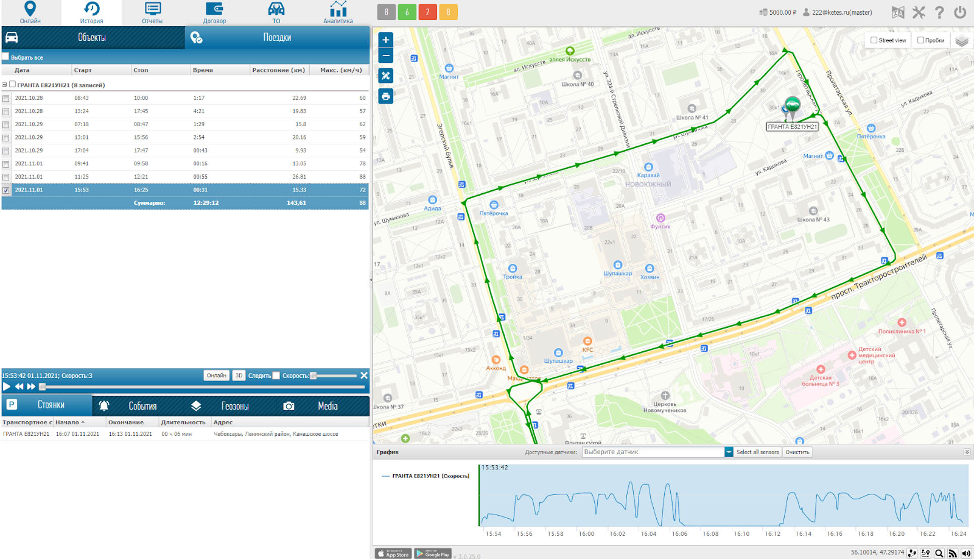Collapse the График chart panel
974x560 pixels.
(966, 452)
